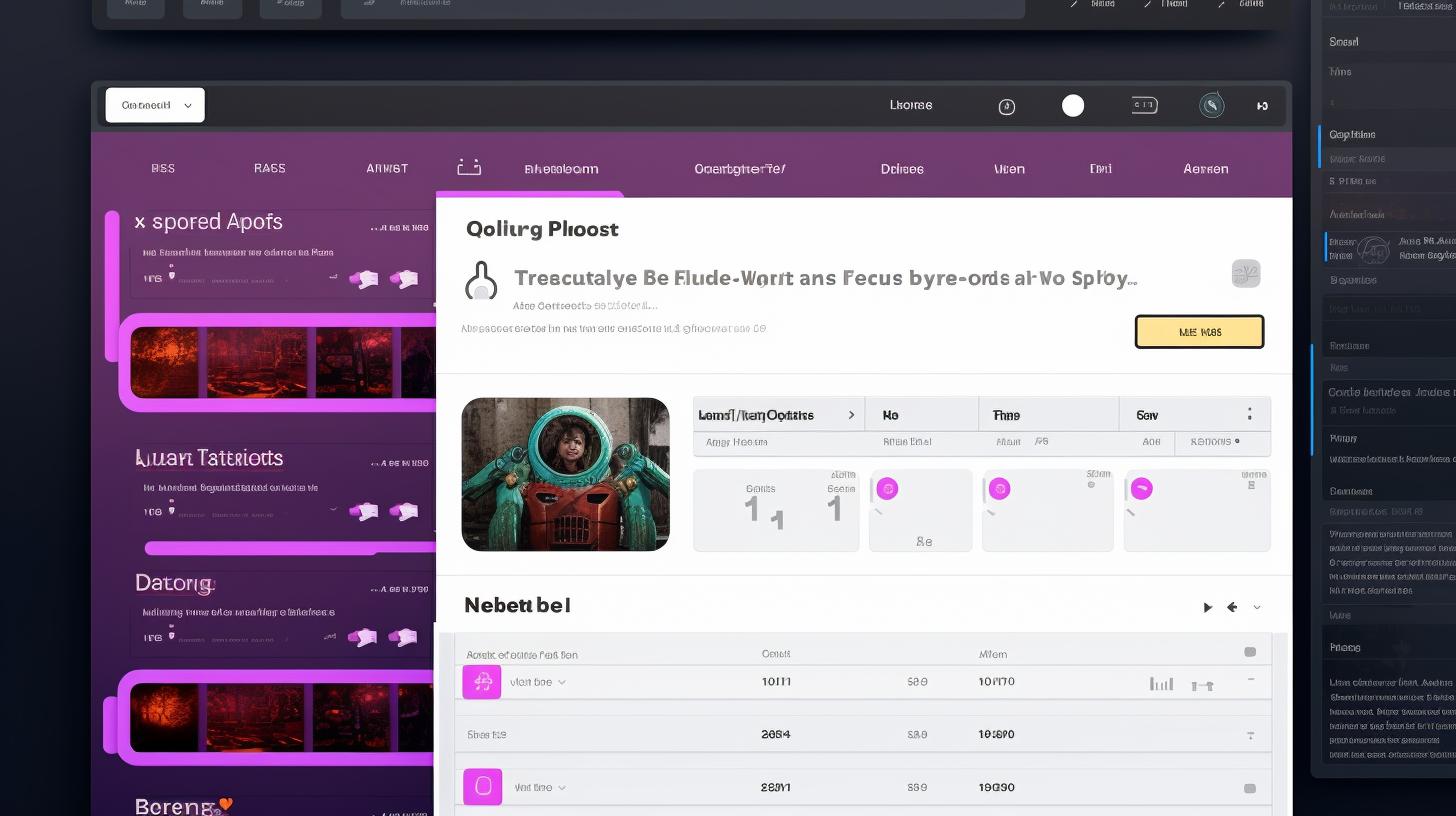Open the Coneecti dropdown at top left
The height and width of the screenshot is (816, 1456).
click(x=155, y=105)
